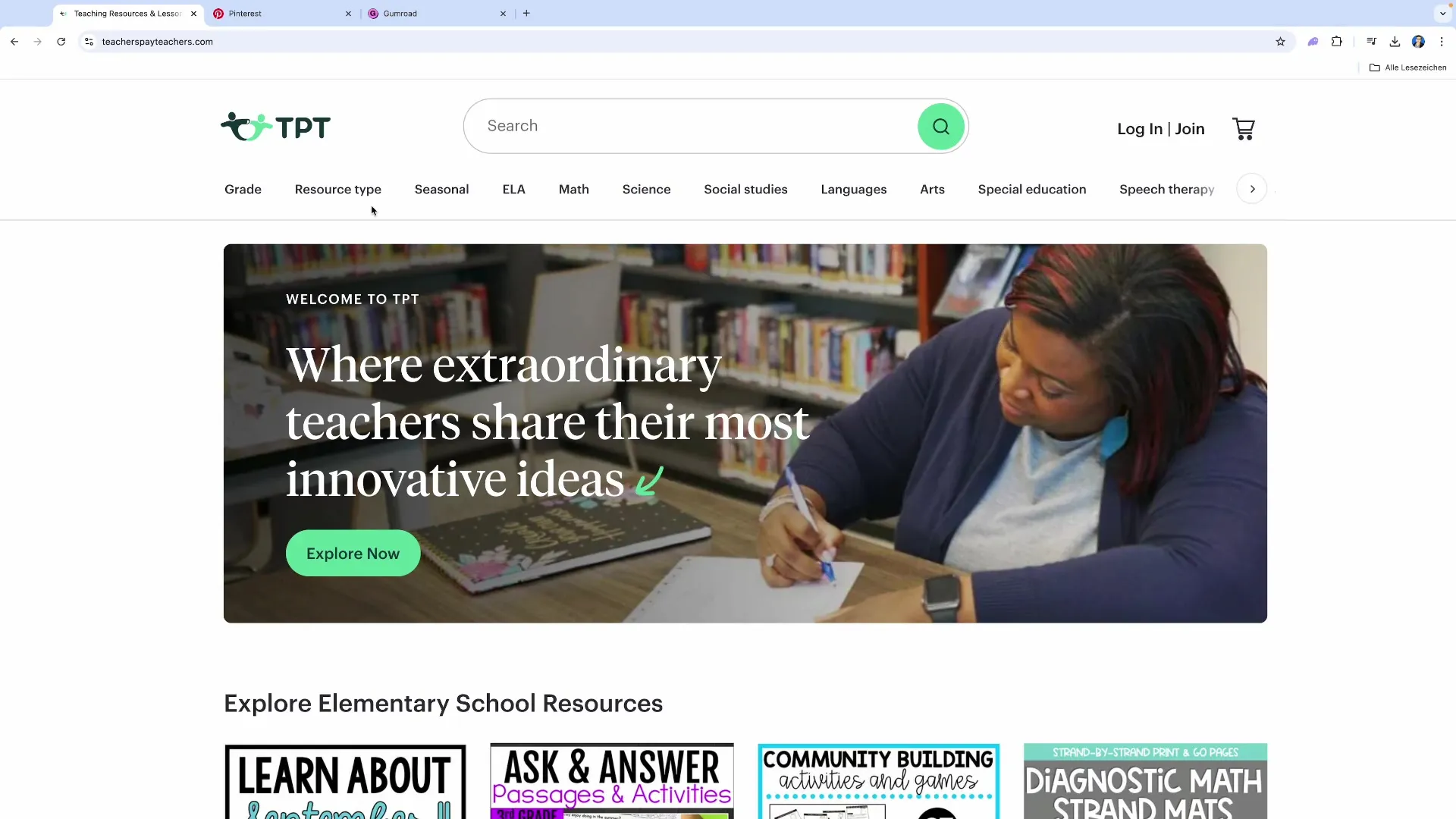Image resolution: width=1456 pixels, height=819 pixels.
Task: Focus the Search input field
Action: [x=690, y=126]
